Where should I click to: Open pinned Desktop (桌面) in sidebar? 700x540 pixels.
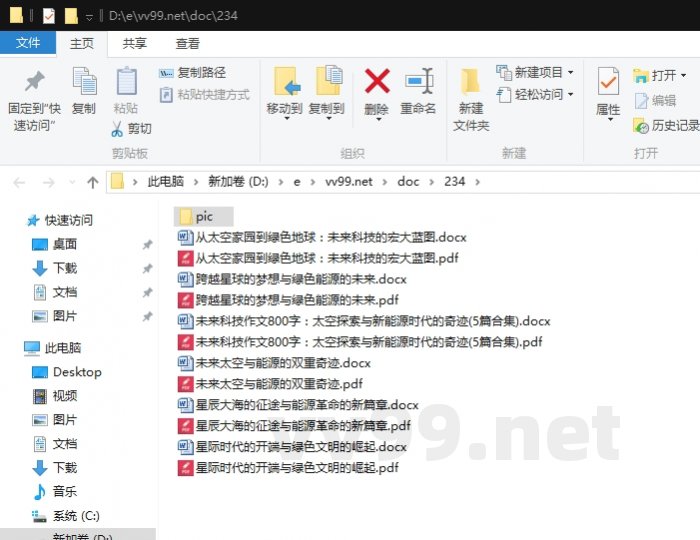pos(54,244)
